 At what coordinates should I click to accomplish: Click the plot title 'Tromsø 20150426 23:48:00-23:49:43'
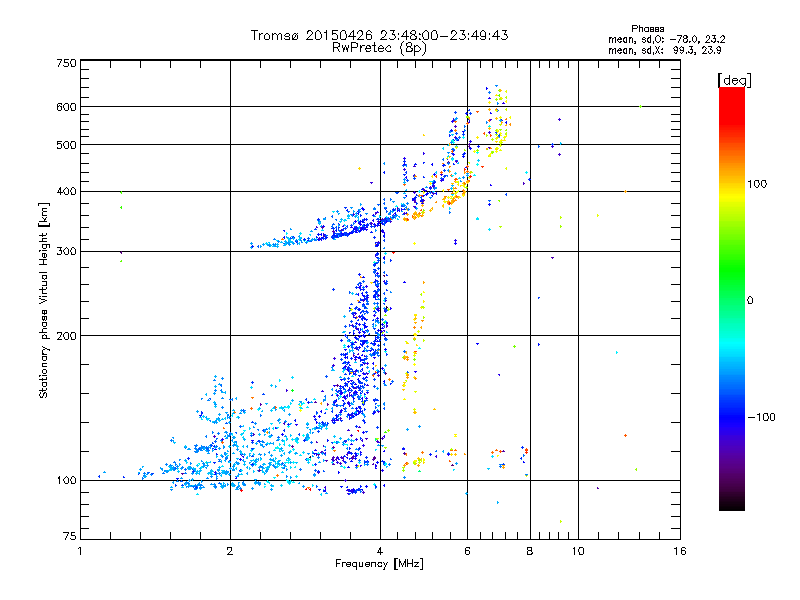(379, 35)
